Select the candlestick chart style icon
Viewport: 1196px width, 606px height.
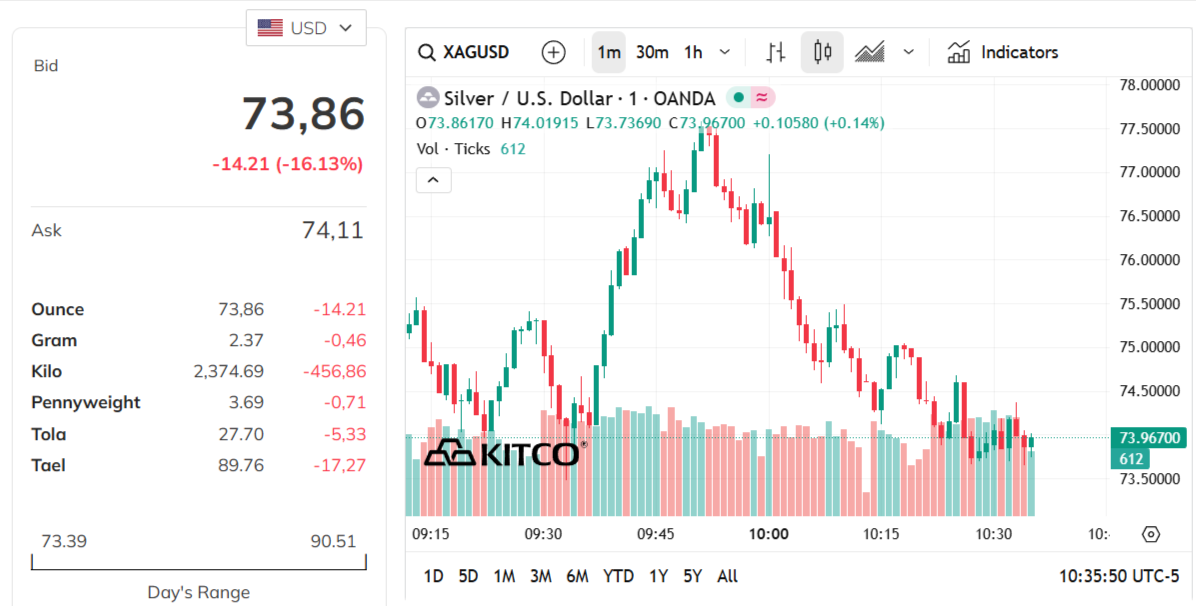tap(822, 51)
